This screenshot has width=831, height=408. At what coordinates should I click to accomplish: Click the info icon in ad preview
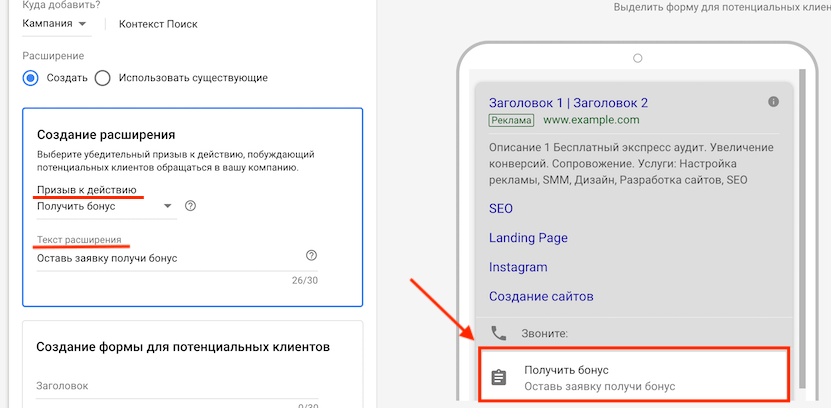click(x=773, y=102)
